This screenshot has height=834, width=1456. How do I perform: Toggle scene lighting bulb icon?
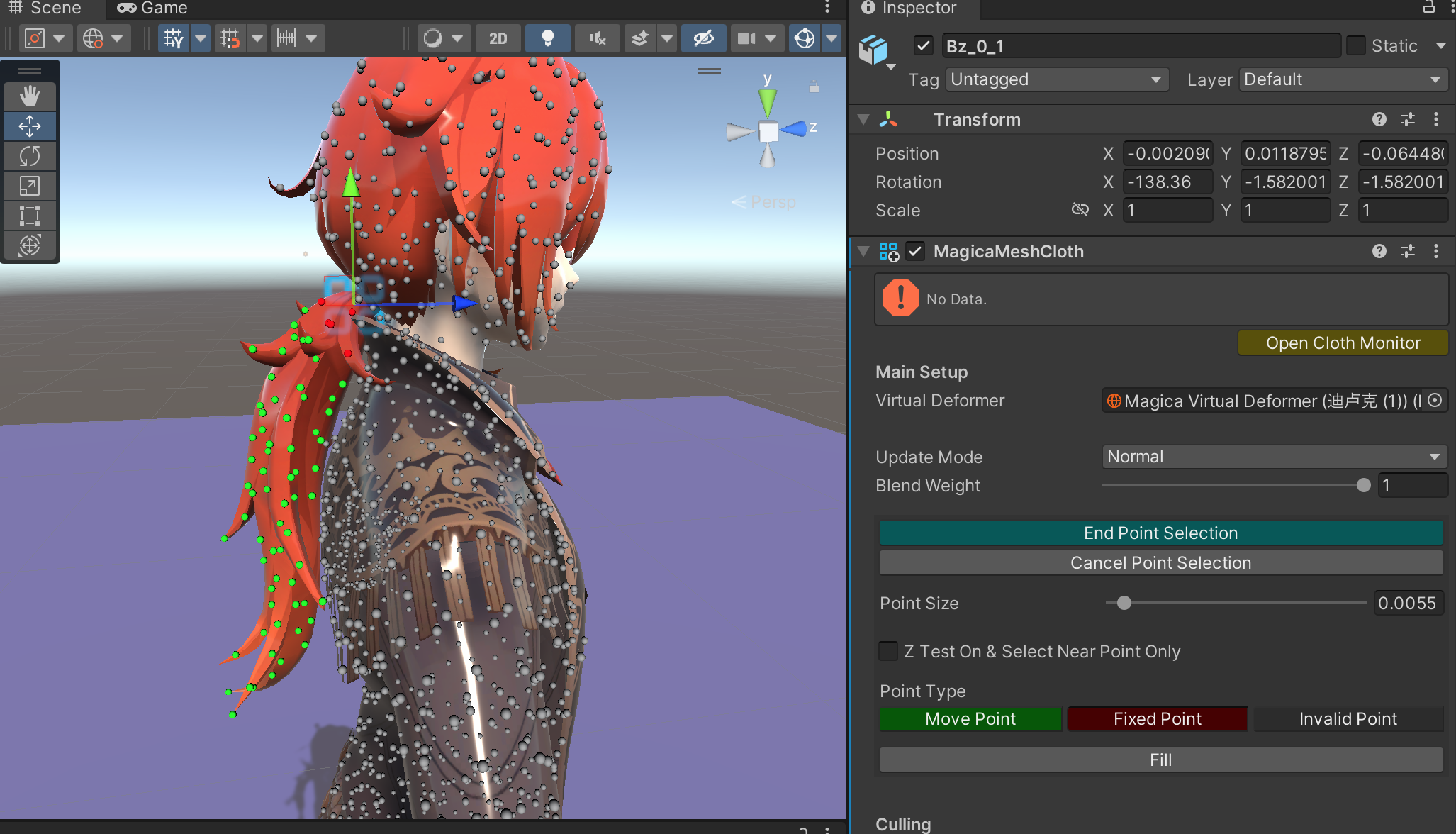[x=547, y=38]
